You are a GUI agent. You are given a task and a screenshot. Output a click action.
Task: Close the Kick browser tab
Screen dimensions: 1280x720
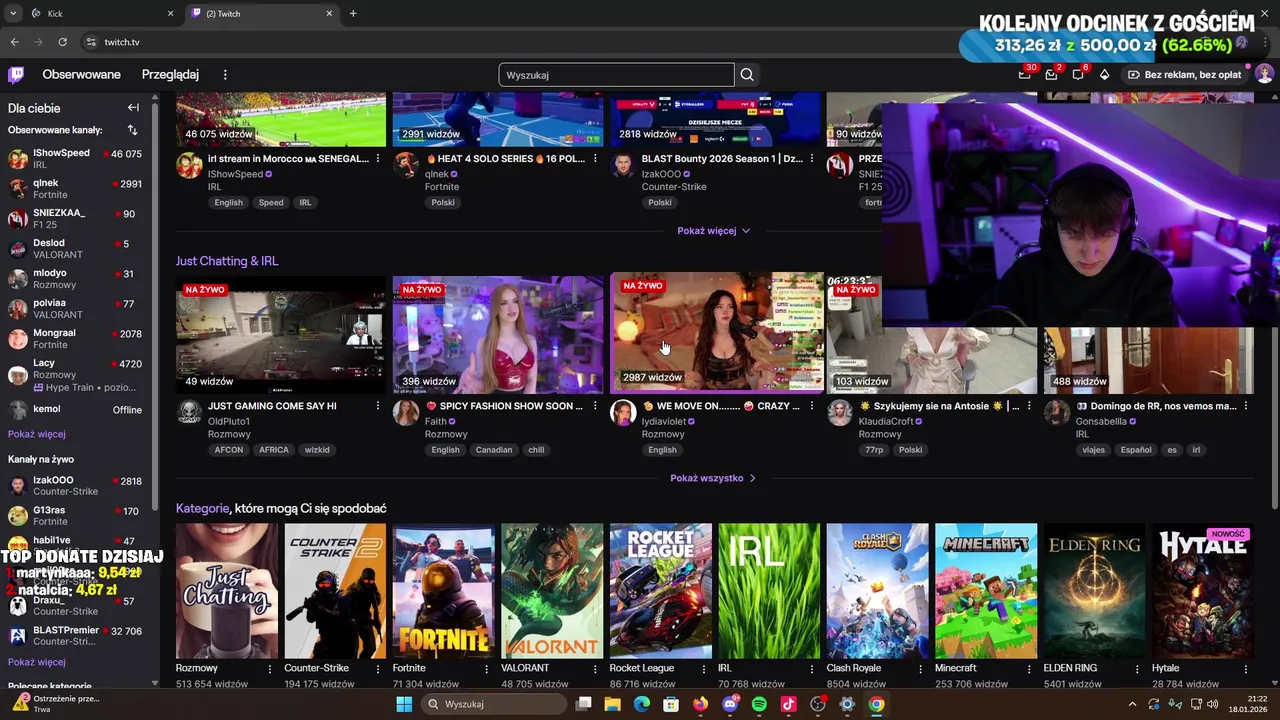[170, 14]
